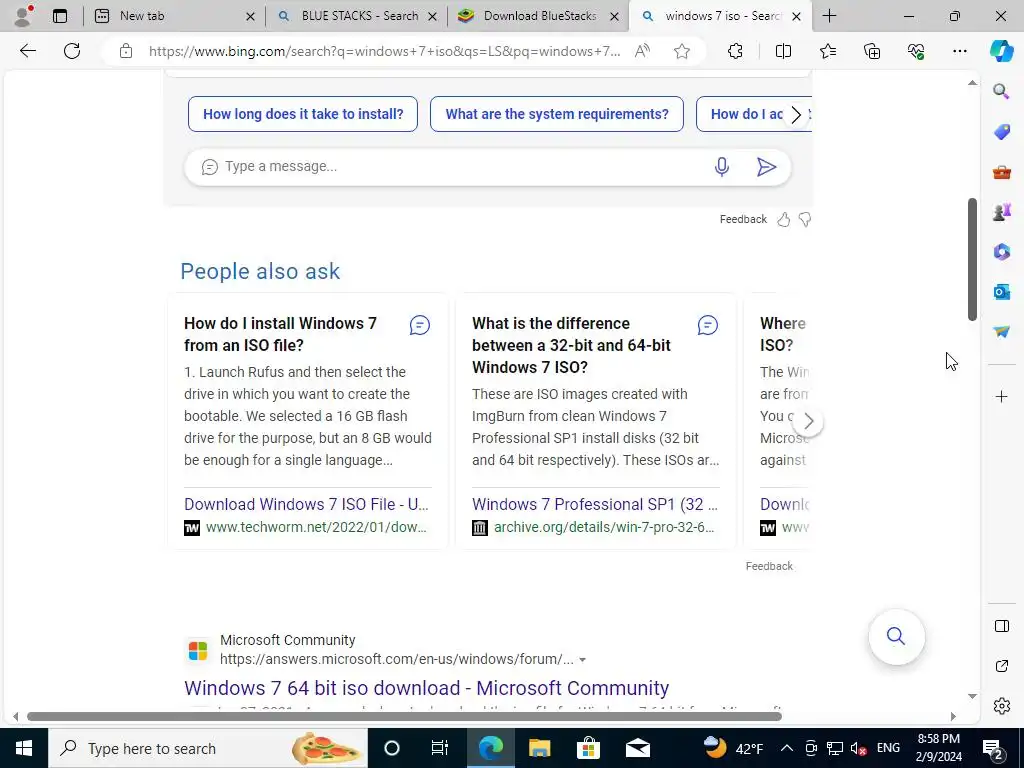
Task: Open chat for 'How do I install Windows 7'
Action: click(419, 325)
